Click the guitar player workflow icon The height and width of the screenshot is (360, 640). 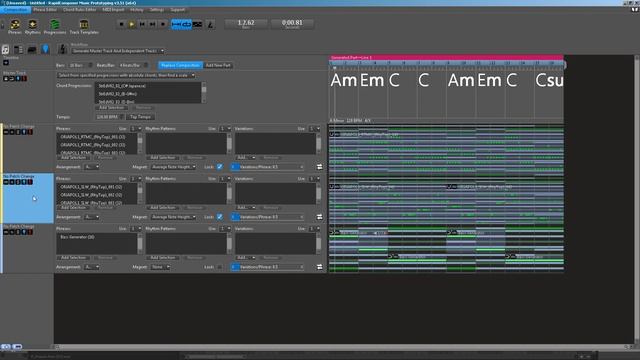pyautogui.click(x=62, y=49)
